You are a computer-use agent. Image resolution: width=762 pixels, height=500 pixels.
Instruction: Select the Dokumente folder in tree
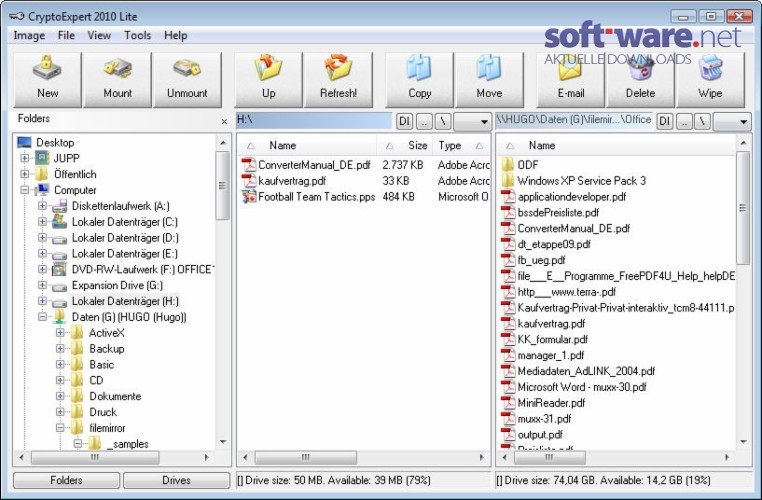click(115, 396)
